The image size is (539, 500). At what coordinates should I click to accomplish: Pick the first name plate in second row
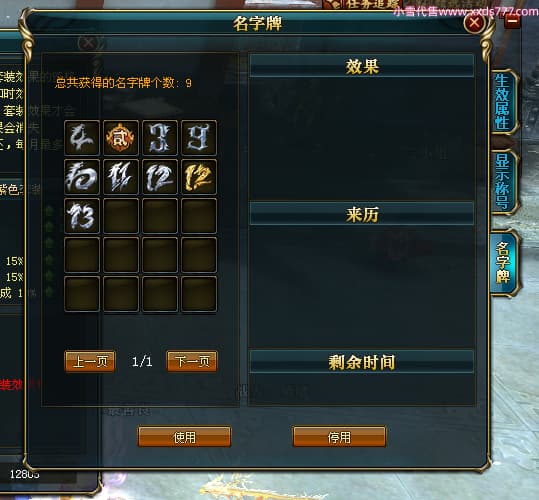click(82, 177)
